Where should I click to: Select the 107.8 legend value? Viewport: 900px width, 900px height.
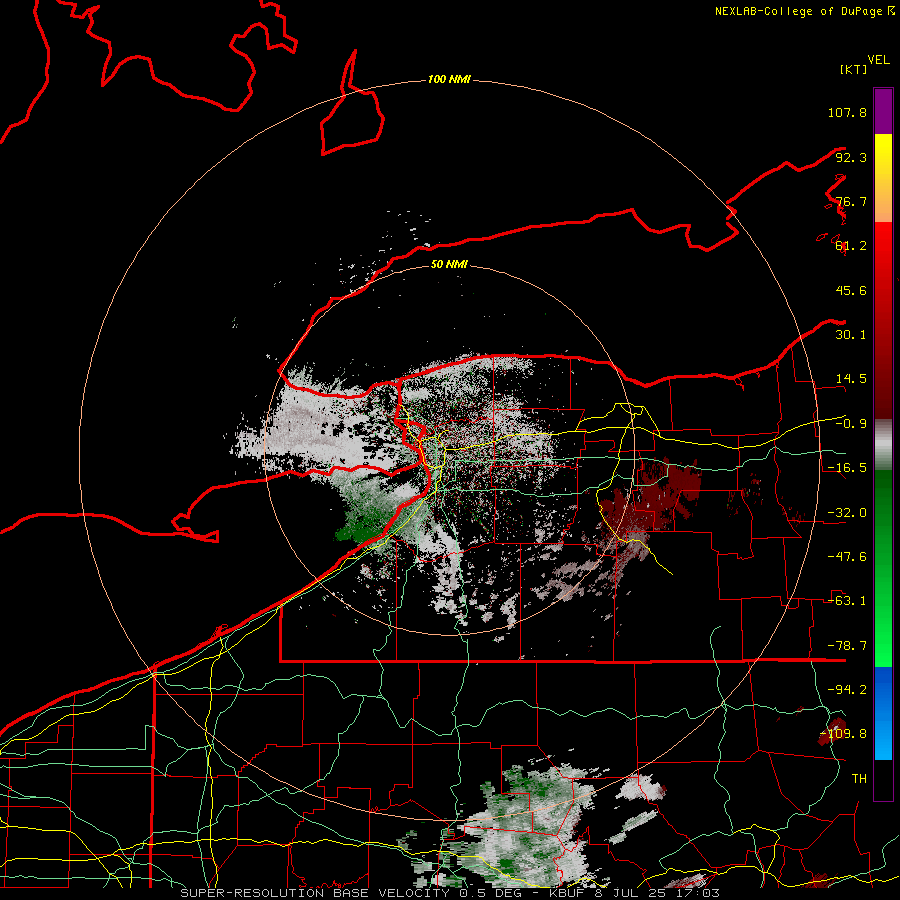coord(847,112)
